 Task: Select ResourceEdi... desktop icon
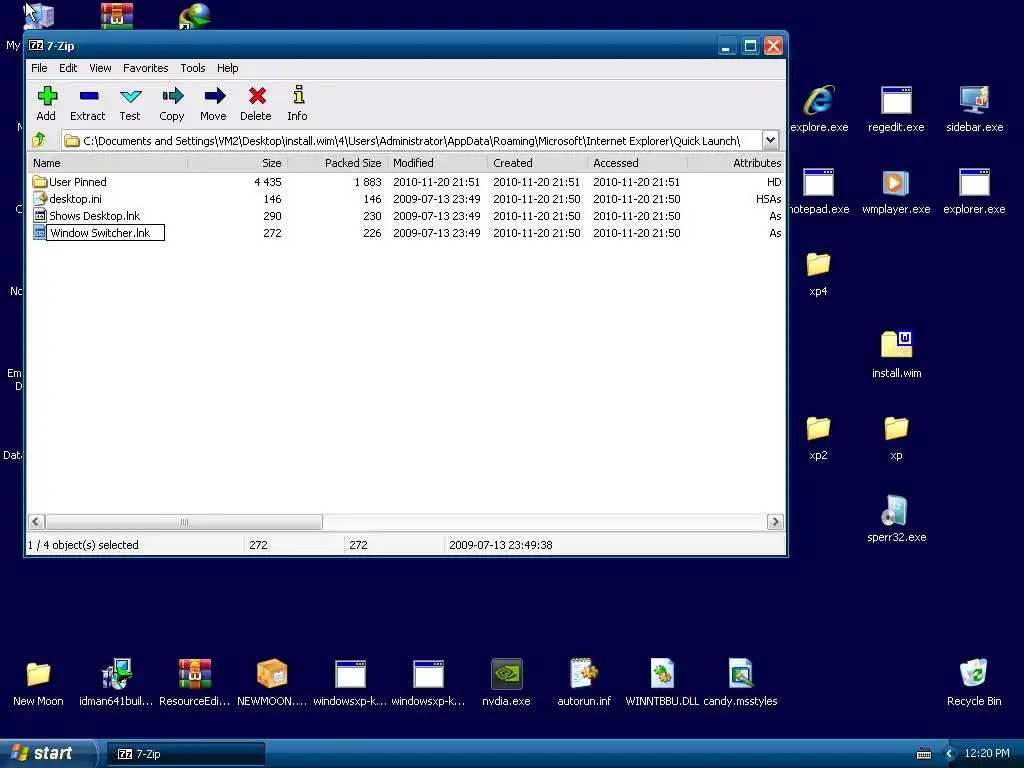(195, 682)
